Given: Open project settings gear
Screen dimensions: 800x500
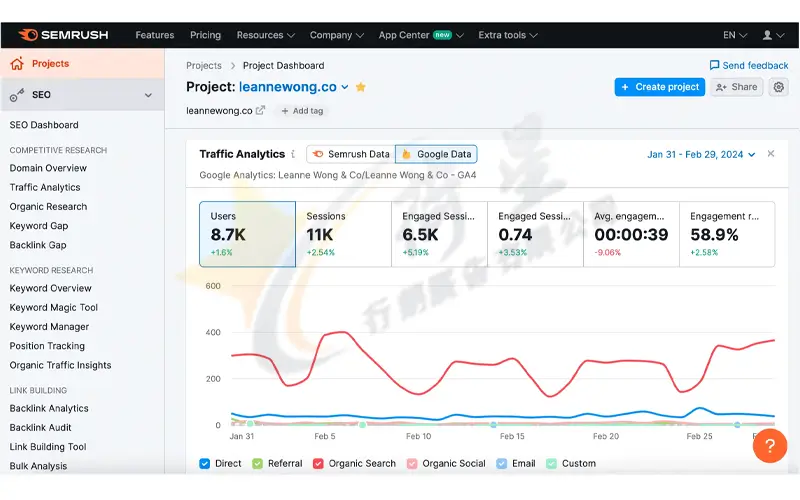Looking at the screenshot, I should click(778, 87).
